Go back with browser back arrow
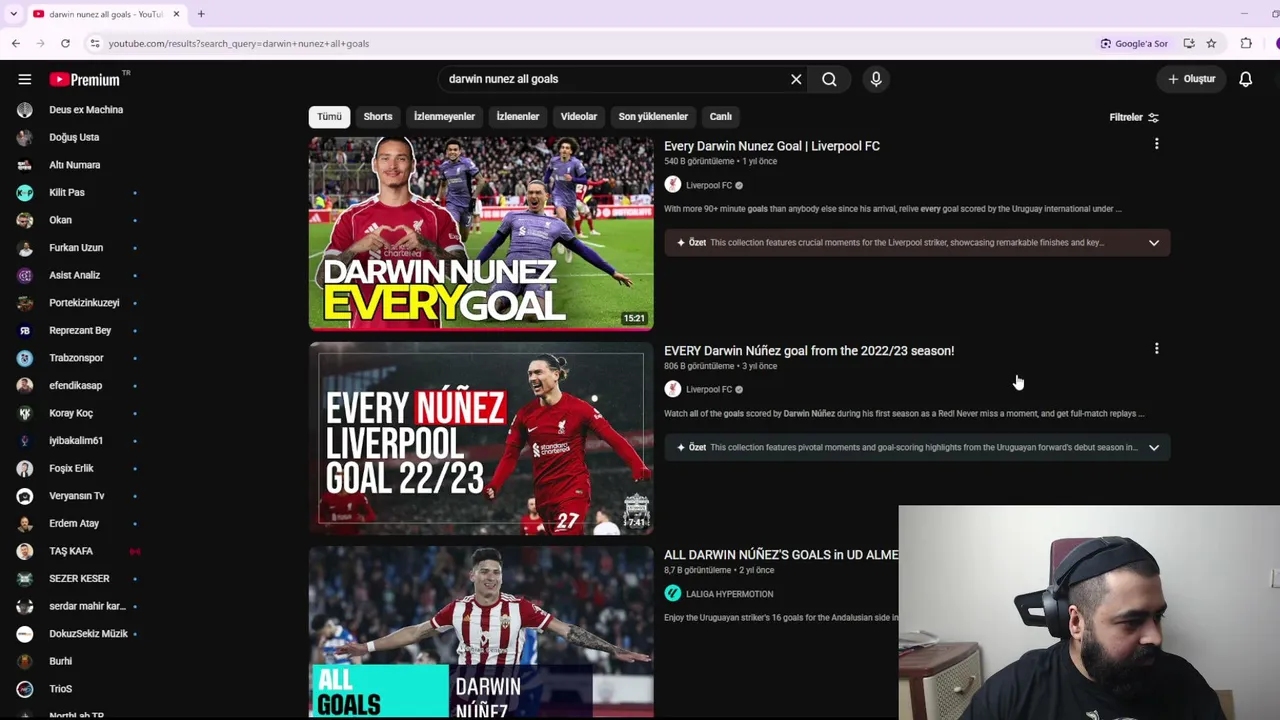Viewport: 1280px width, 720px height. pos(16,43)
